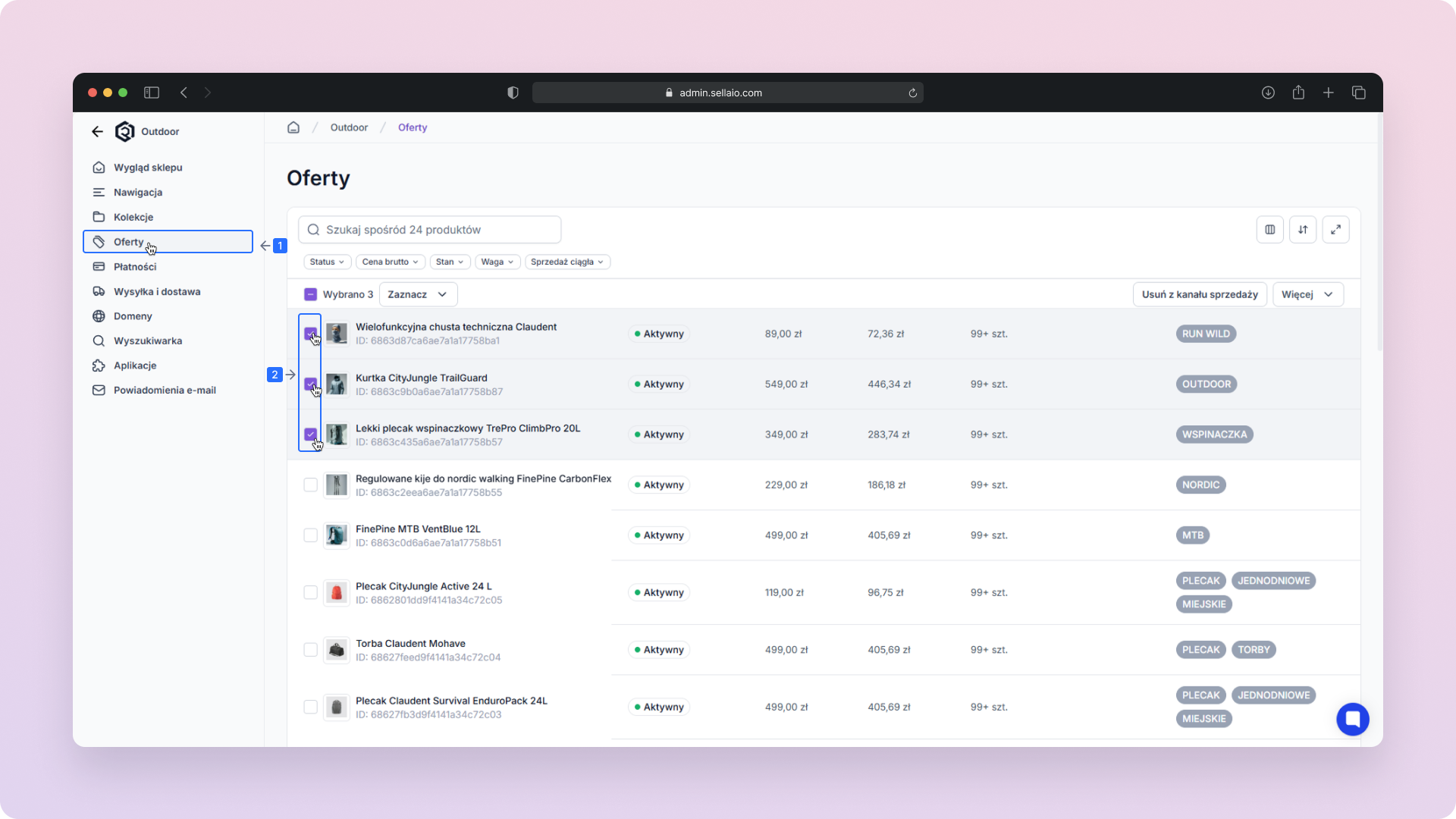
Task: Click the Outdoor breadcrumb link
Action: tap(349, 127)
